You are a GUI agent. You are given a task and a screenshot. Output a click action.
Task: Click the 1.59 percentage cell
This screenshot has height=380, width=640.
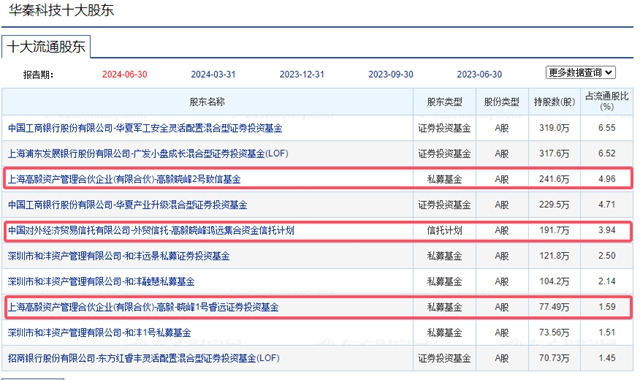[x=607, y=307]
